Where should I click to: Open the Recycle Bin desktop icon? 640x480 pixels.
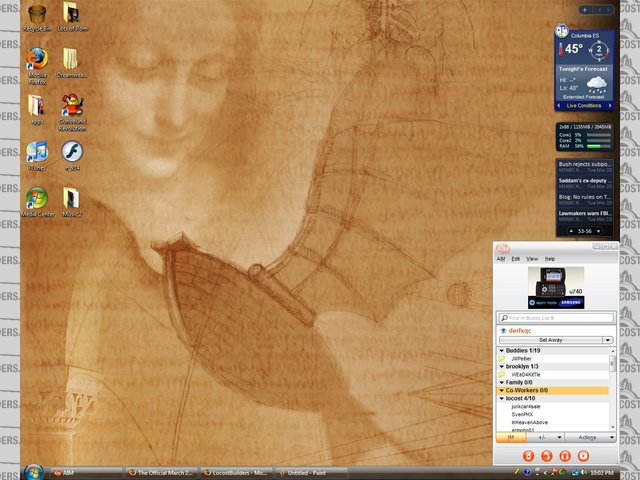coord(37,16)
